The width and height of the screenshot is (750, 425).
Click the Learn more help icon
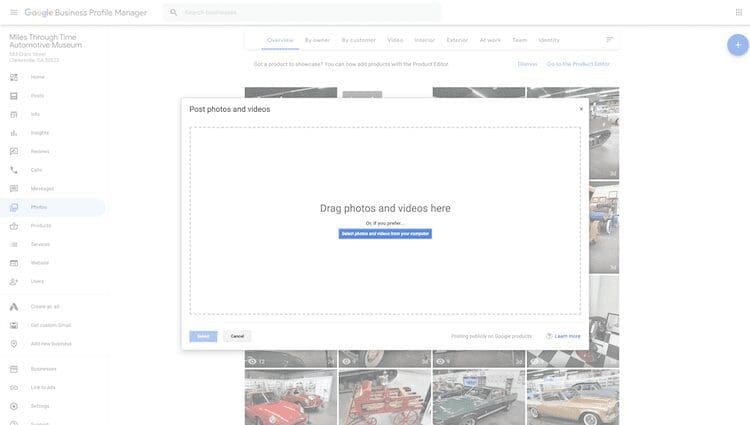click(549, 336)
